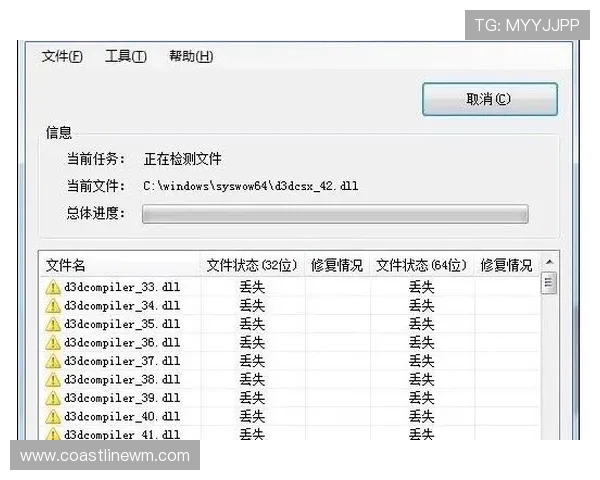Open the 工具(T) menu
This screenshot has height=480, width=600.
pos(125,56)
